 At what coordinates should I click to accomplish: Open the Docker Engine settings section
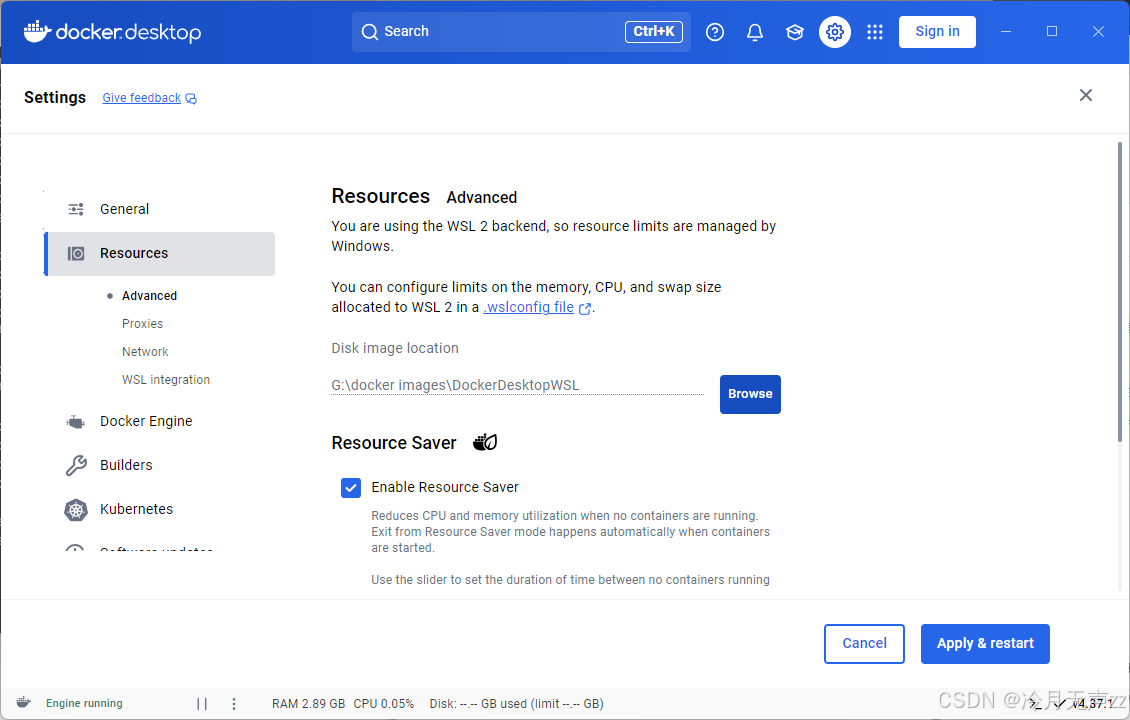click(x=159, y=422)
